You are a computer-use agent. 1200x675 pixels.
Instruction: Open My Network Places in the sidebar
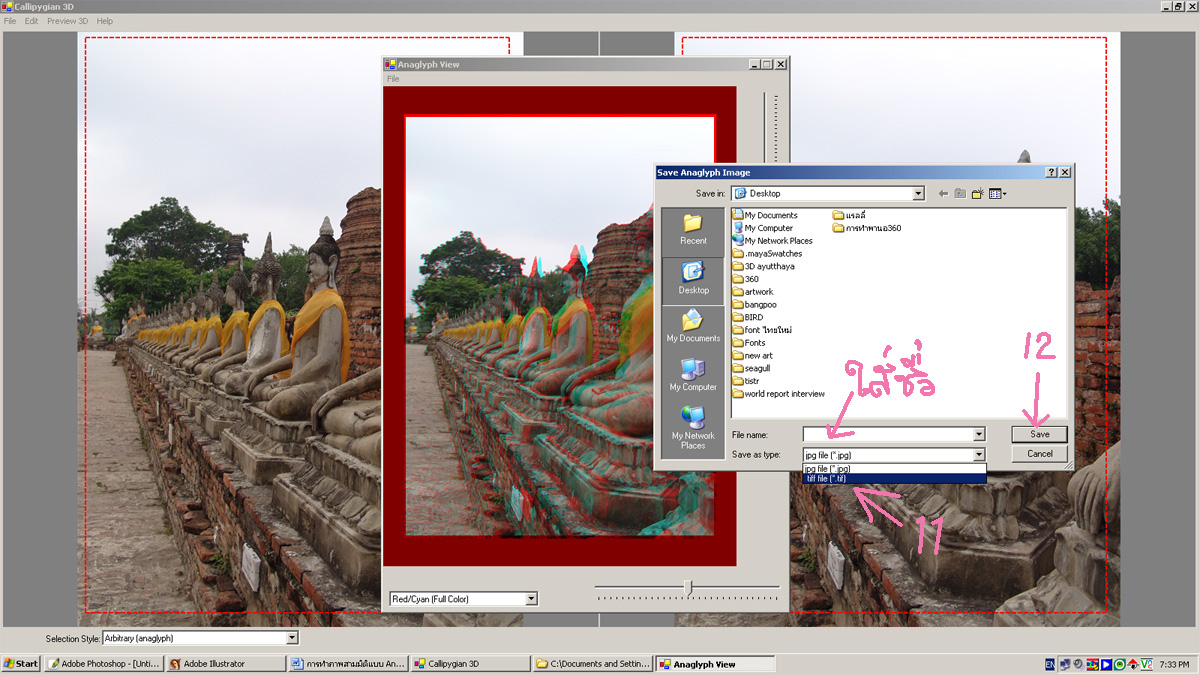(x=692, y=427)
